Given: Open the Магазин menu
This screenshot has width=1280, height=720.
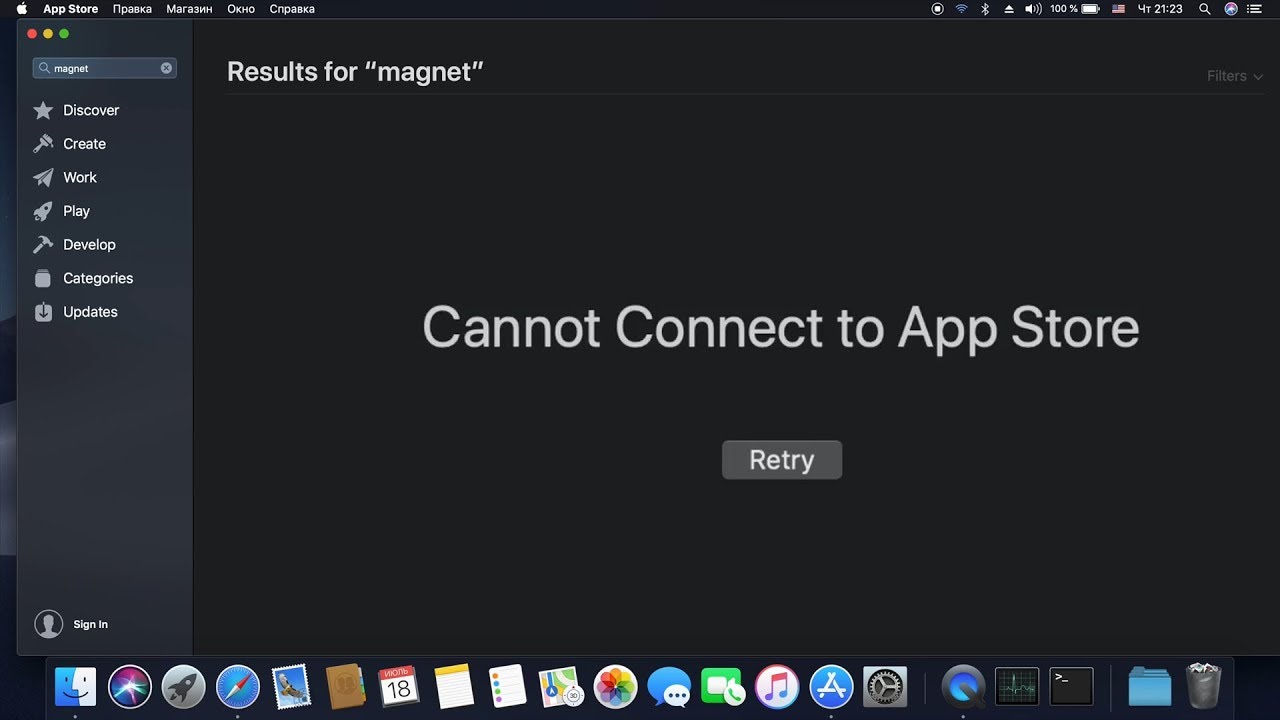Looking at the screenshot, I should point(189,9).
